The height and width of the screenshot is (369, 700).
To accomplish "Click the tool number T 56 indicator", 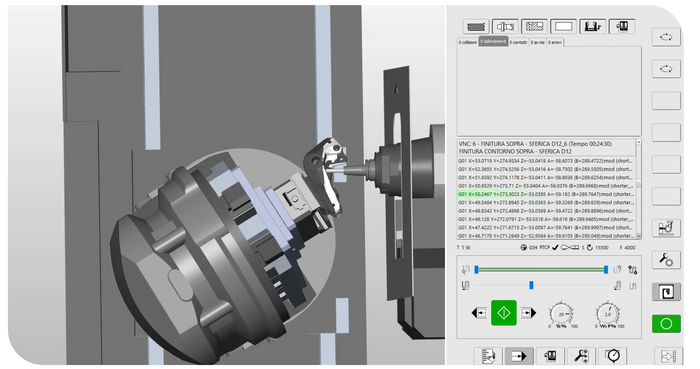I will click(x=463, y=248).
